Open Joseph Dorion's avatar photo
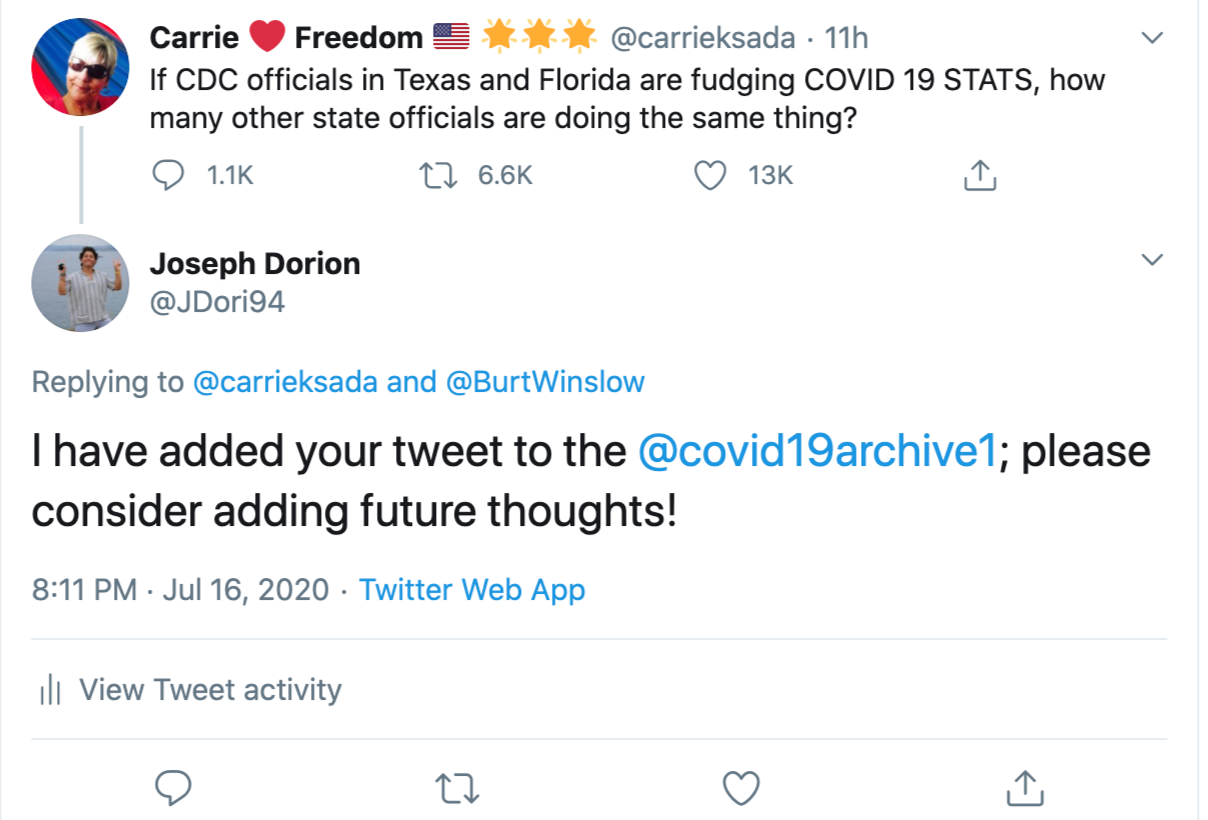Image resolution: width=1208 pixels, height=820 pixels. click(80, 283)
